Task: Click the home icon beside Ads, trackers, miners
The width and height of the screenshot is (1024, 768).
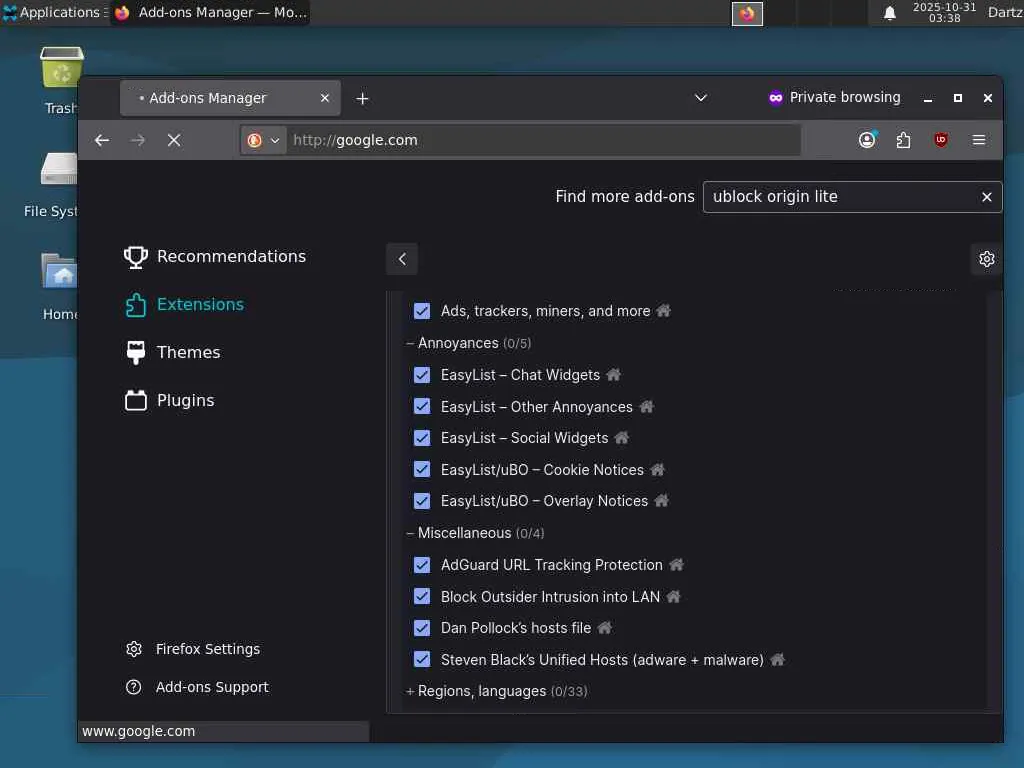Action: point(664,311)
